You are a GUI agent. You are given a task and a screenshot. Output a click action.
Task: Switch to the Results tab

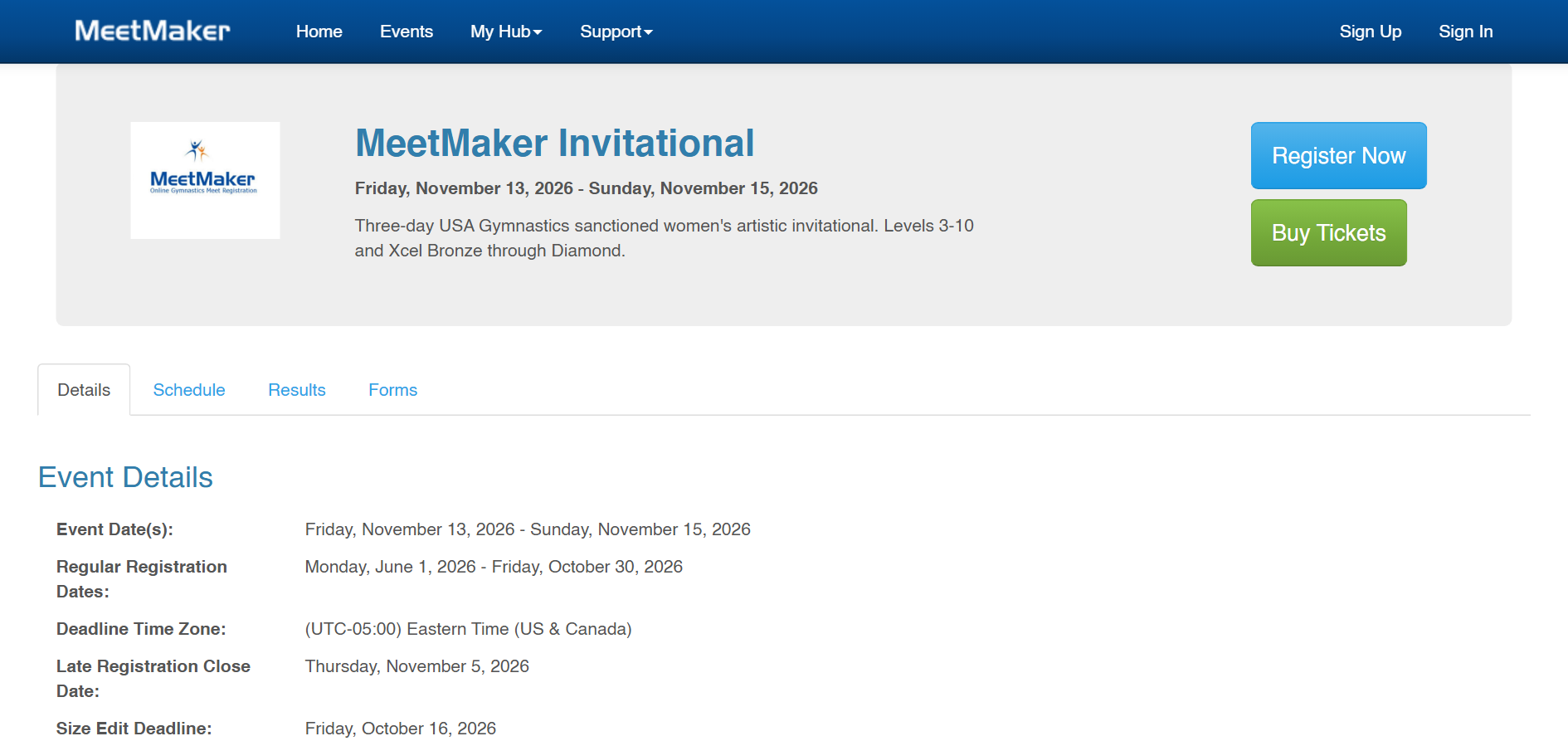pyautogui.click(x=297, y=390)
